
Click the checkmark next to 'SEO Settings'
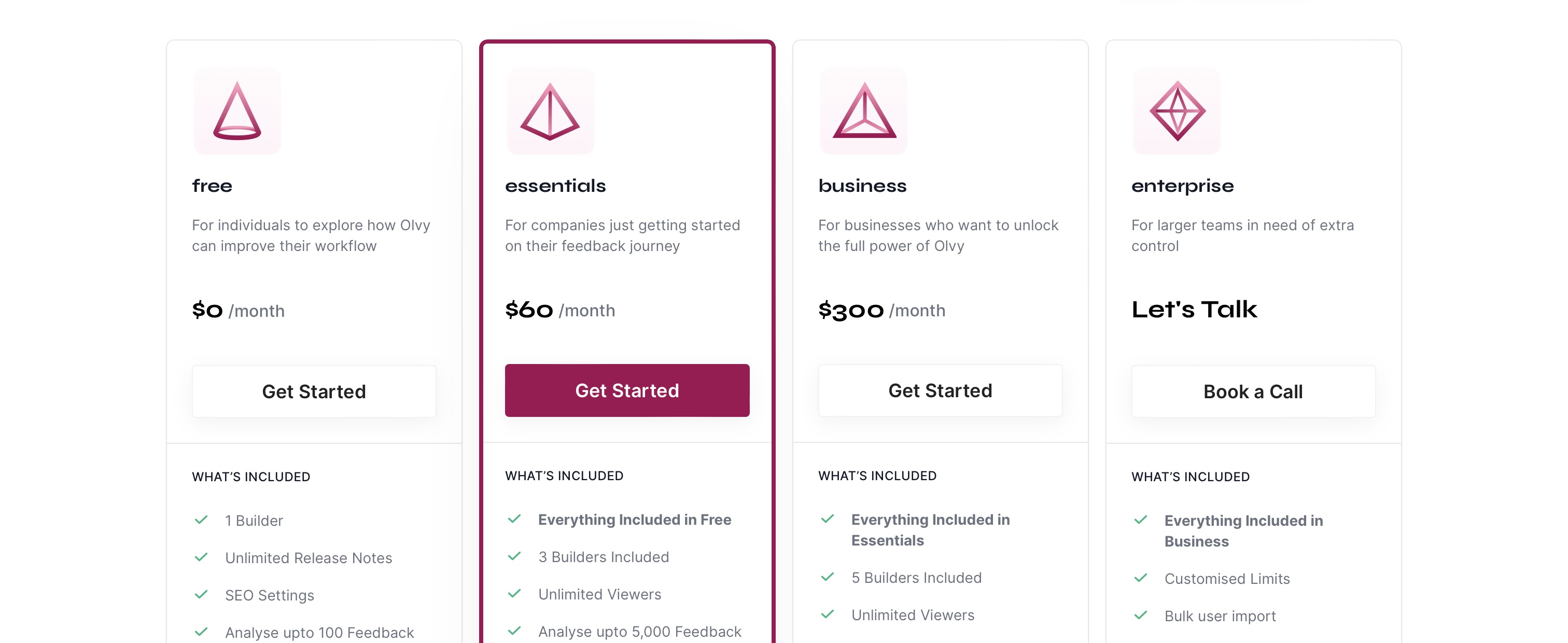point(202,595)
